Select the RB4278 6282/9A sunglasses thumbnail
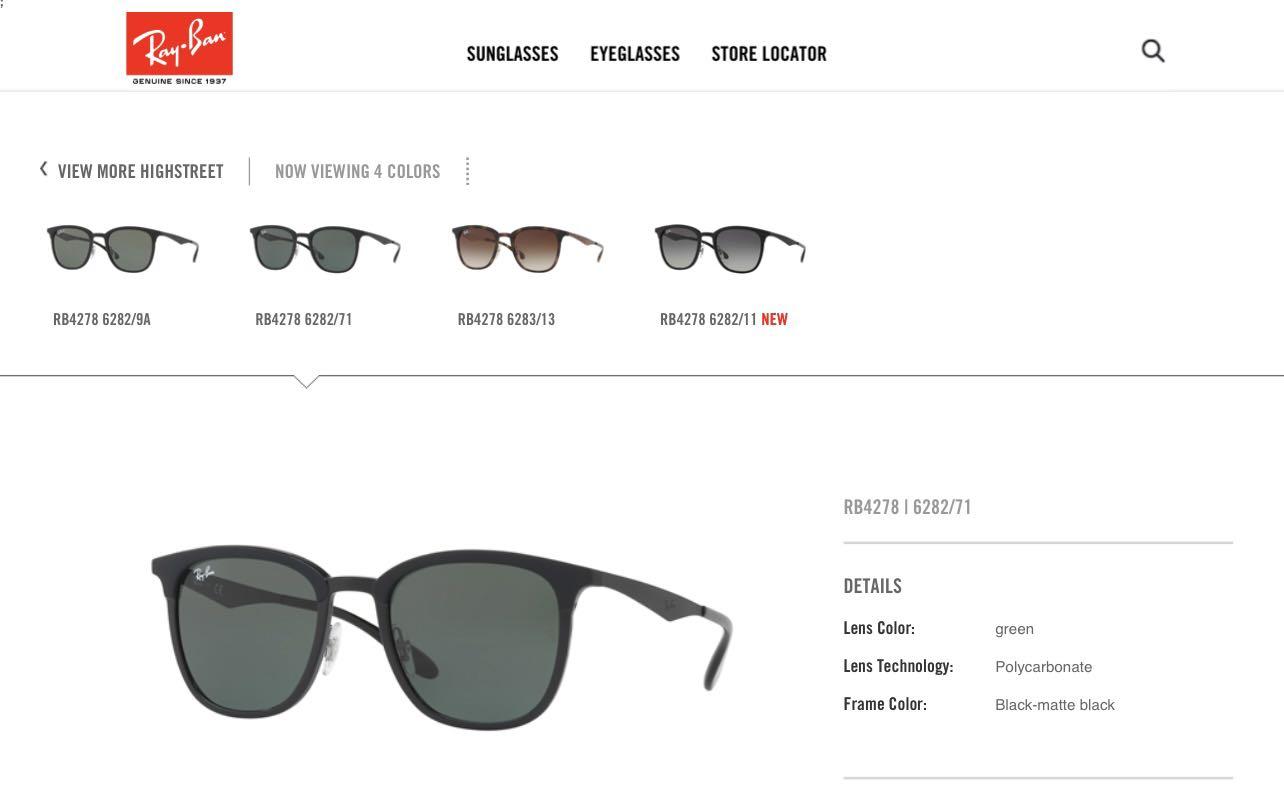The width and height of the screenshot is (1284, 805). pyautogui.click(x=123, y=249)
